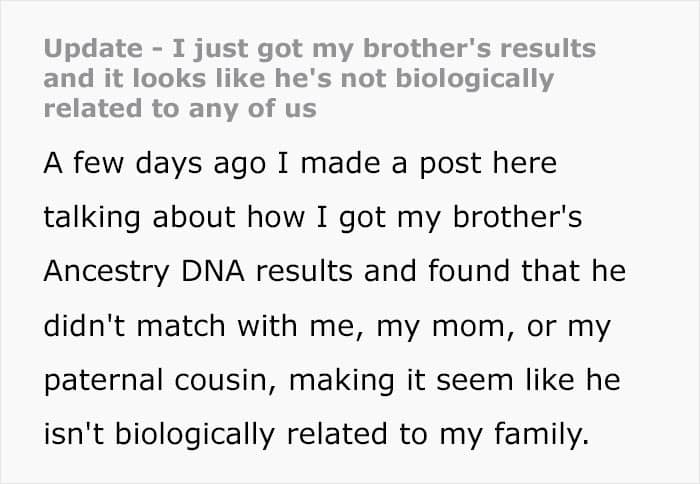The image size is (700, 484).
Task: Click "talking about how" in the second line
Action: [x=174, y=217]
